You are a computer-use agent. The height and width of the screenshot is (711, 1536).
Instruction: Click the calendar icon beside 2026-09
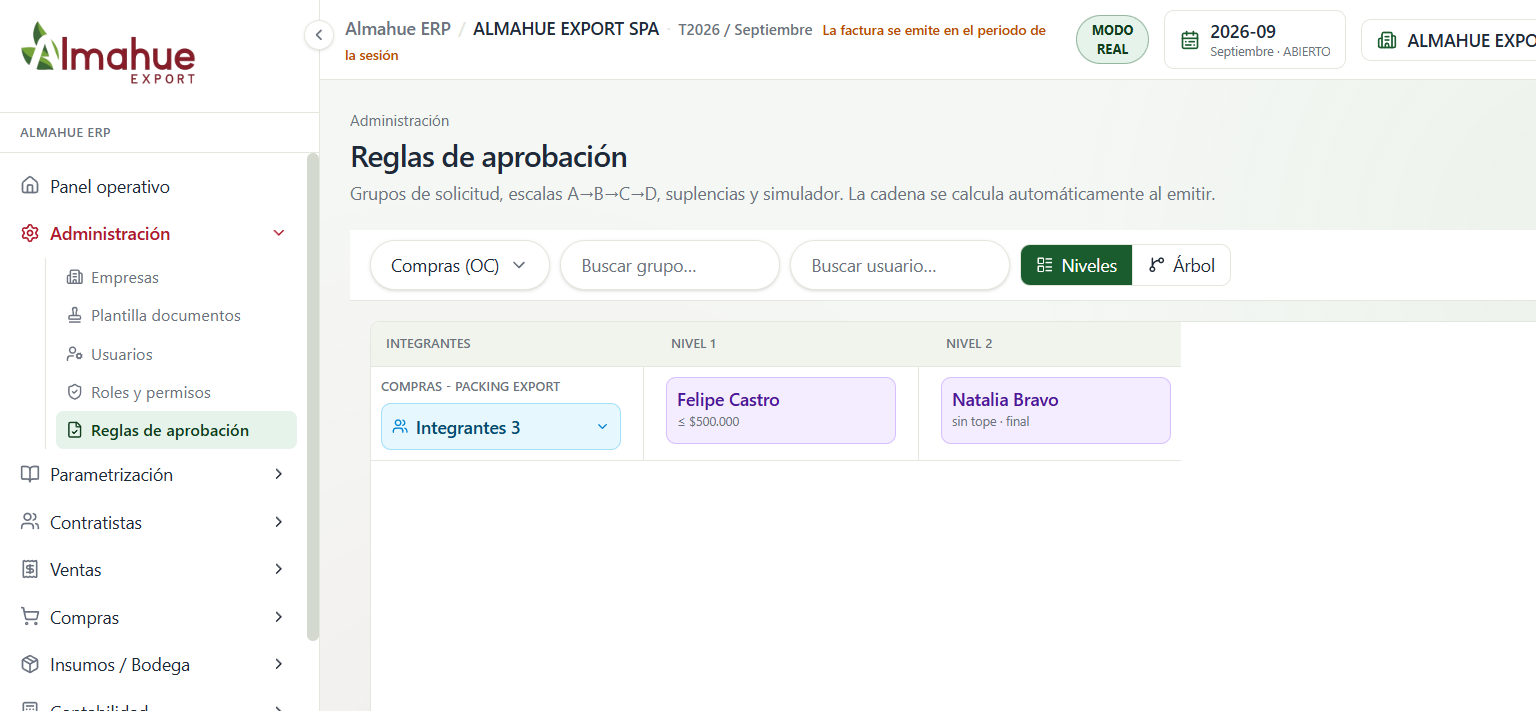1190,40
